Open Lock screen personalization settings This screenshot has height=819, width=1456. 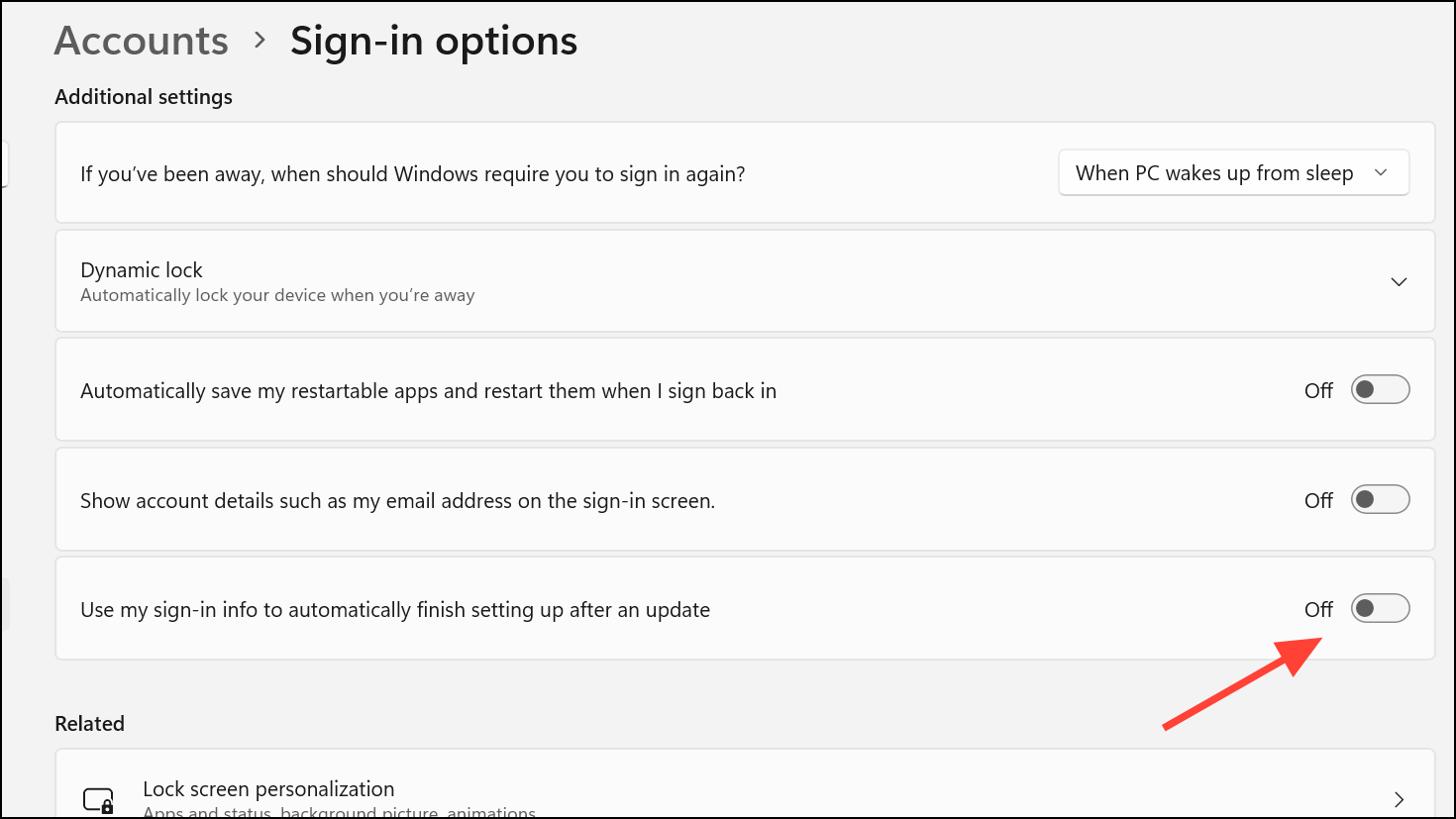tap(268, 789)
